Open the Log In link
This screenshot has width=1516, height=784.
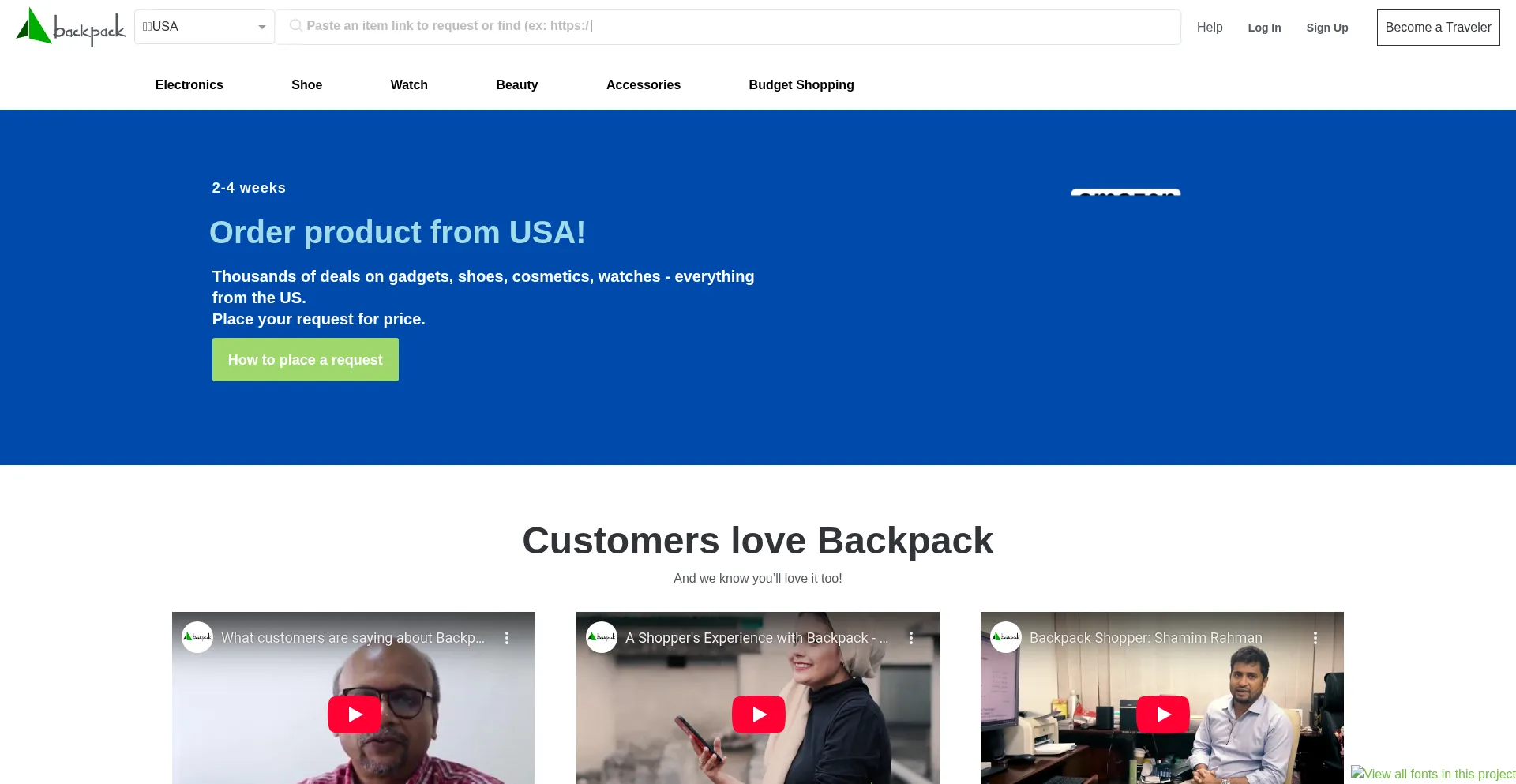click(x=1265, y=28)
